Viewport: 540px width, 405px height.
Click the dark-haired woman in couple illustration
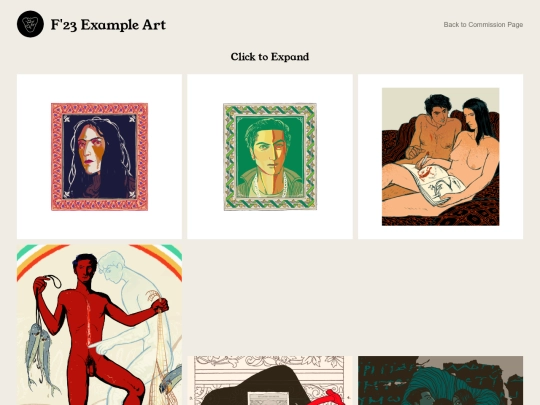coord(474,146)
